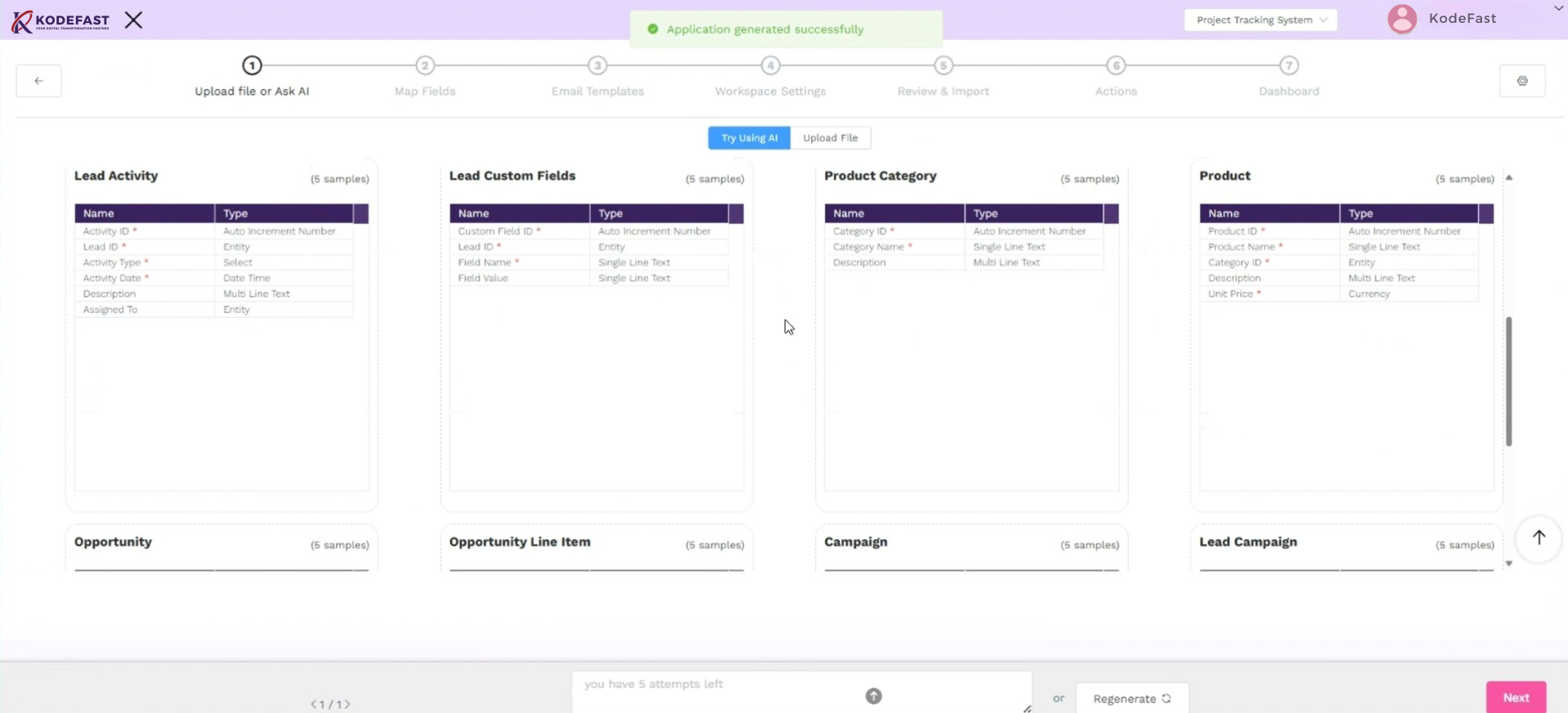
Task: Focus the AI prompt text input
Action: [x=719, y=691]
